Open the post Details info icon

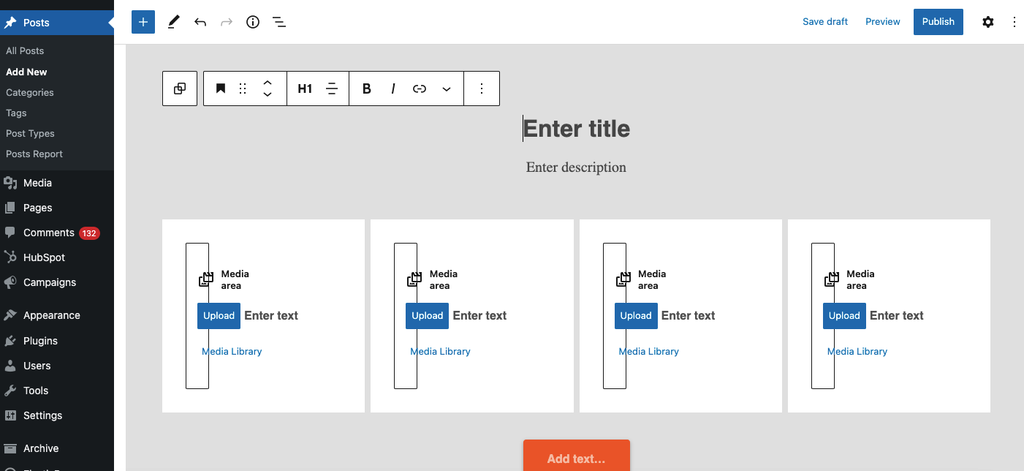(x=253, y=22)
